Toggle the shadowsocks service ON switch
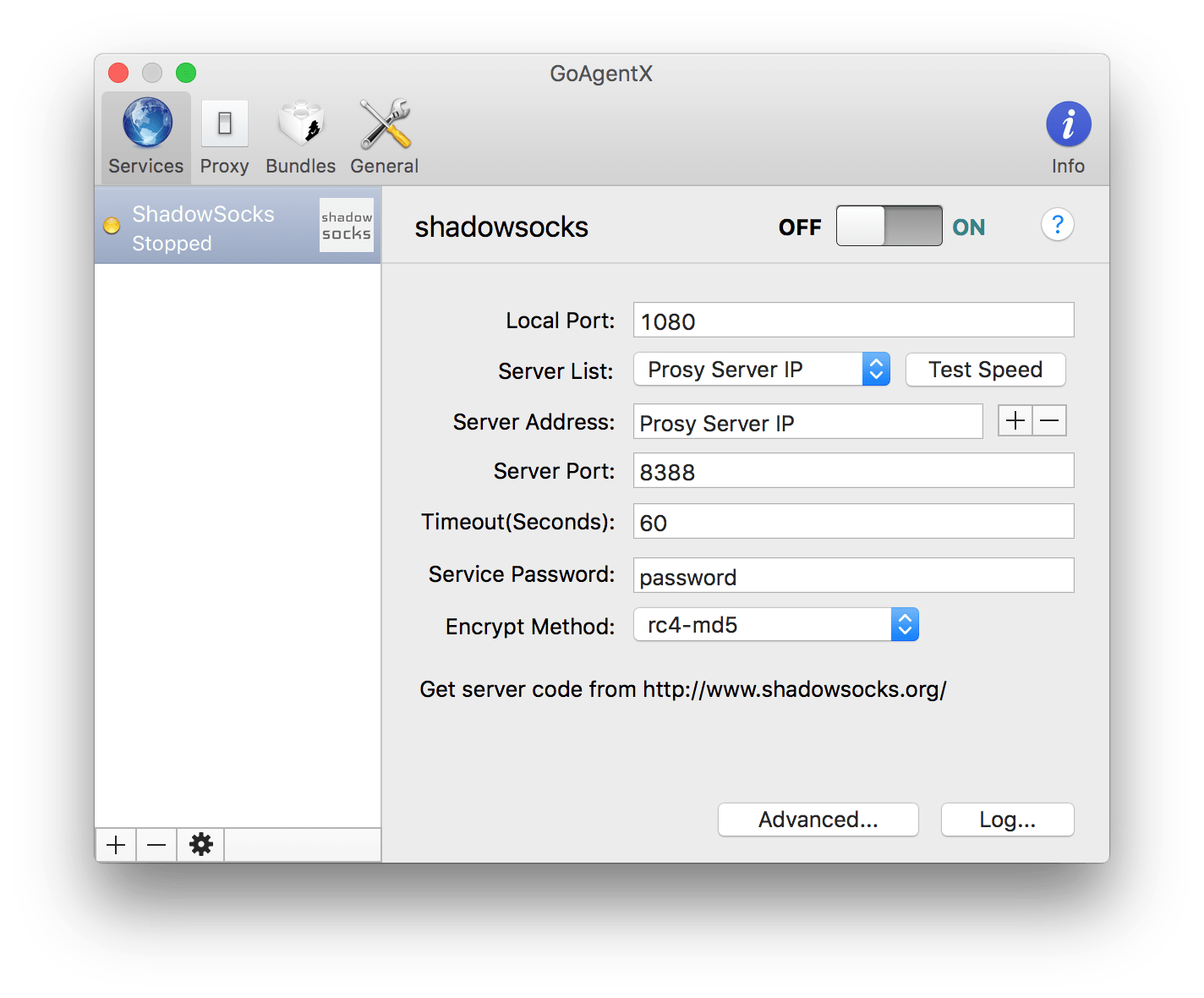The width and height of the screenshot is (1204, 998). (889, 226)
